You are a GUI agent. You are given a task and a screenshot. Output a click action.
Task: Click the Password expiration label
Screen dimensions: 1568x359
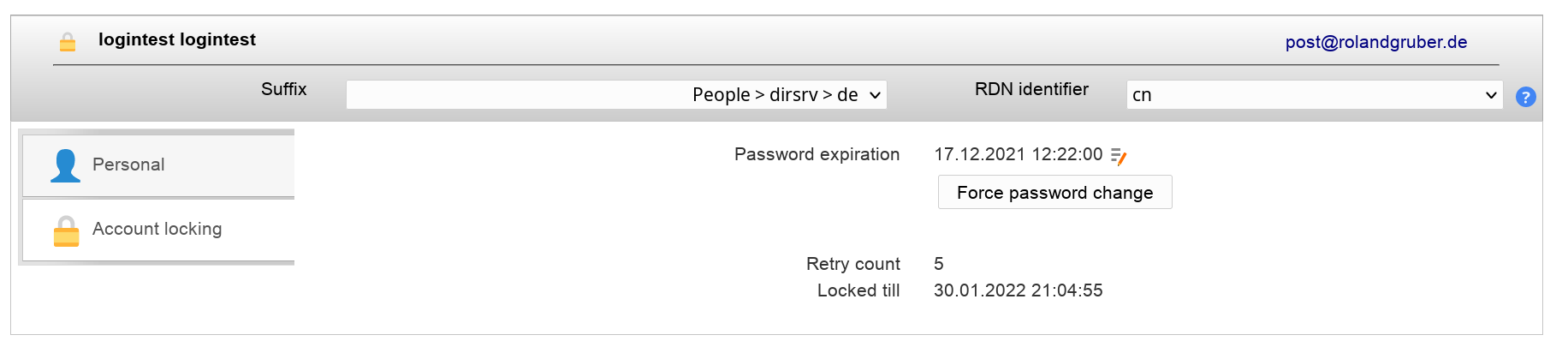(x=817, y=154)
